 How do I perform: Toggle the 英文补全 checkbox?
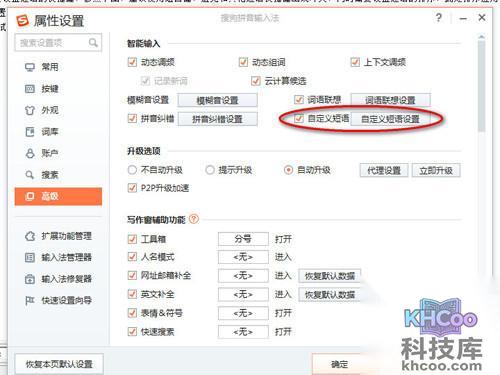pos(132,294)
